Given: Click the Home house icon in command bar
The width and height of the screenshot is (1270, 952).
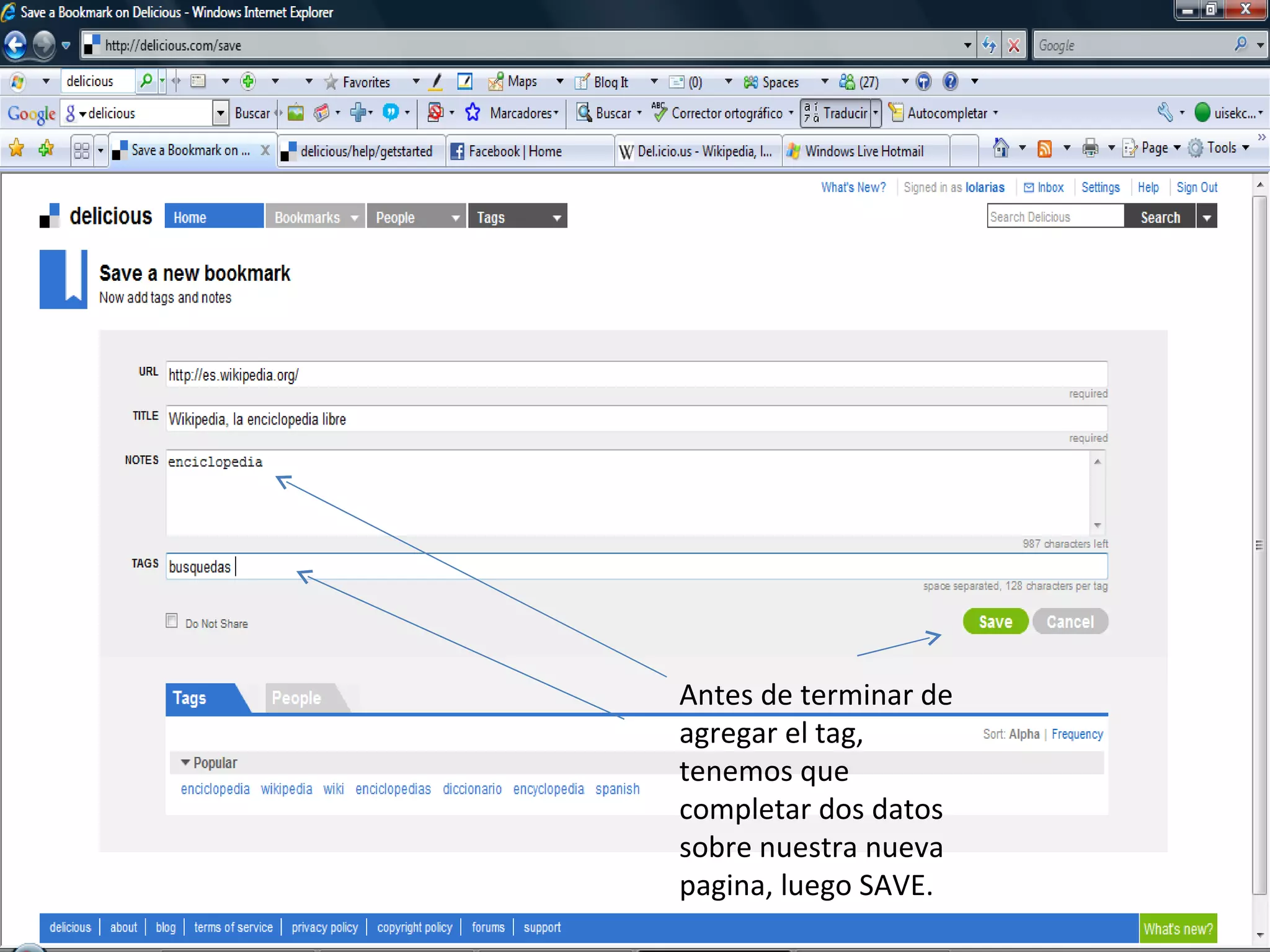Looking at the screenshot, I should pyautogui.click(x=1000, y=148).
